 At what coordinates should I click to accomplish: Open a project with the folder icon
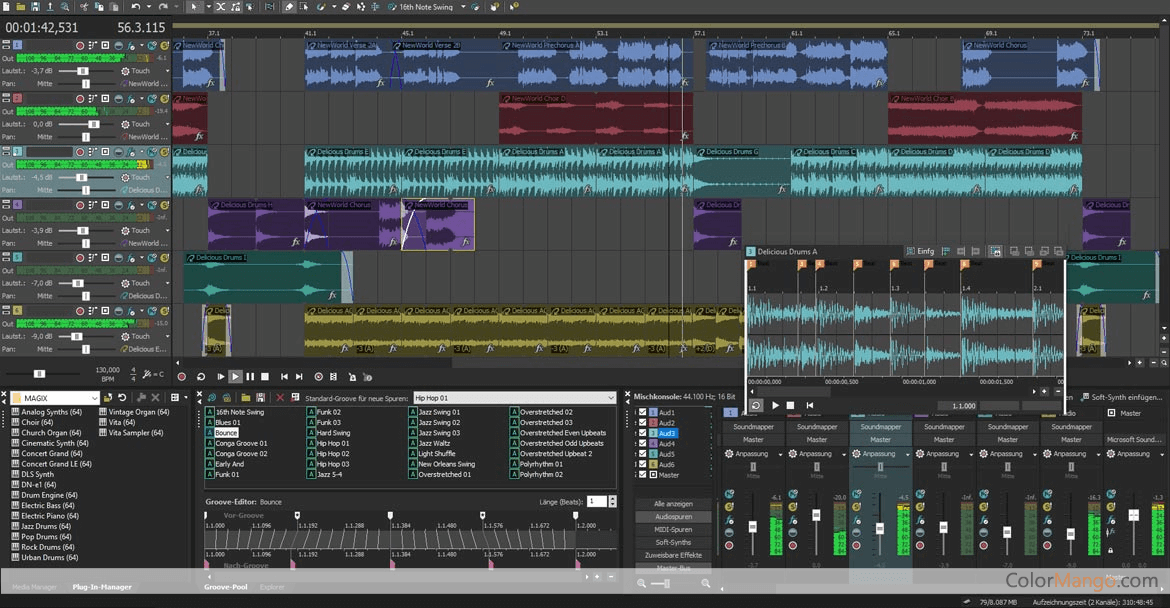[21, 7]
